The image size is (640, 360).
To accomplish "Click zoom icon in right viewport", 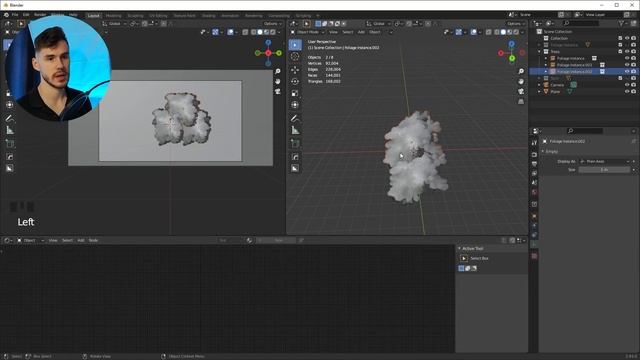I will [x=521, y=71].
